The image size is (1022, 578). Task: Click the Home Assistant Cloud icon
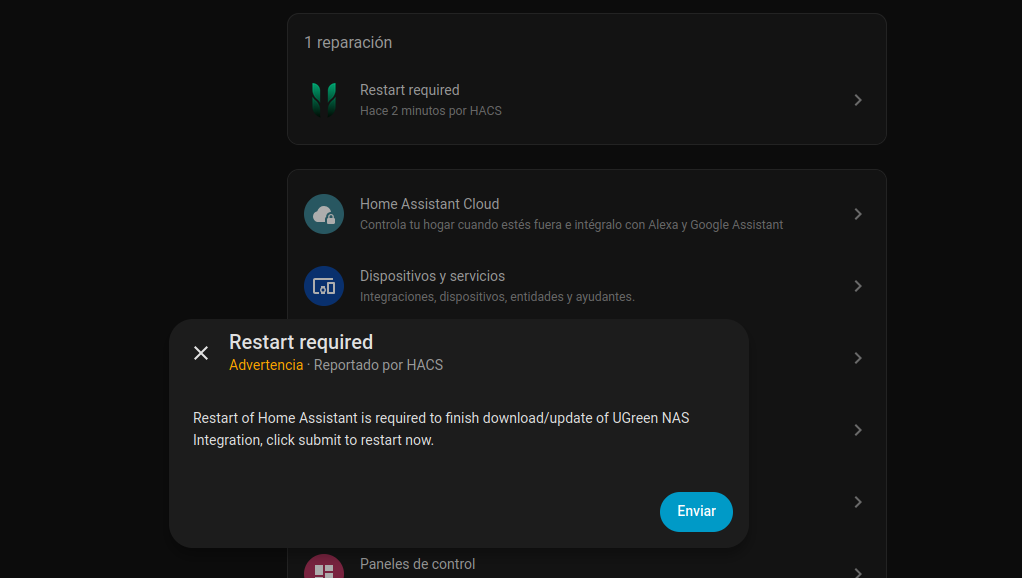point(323,214)
